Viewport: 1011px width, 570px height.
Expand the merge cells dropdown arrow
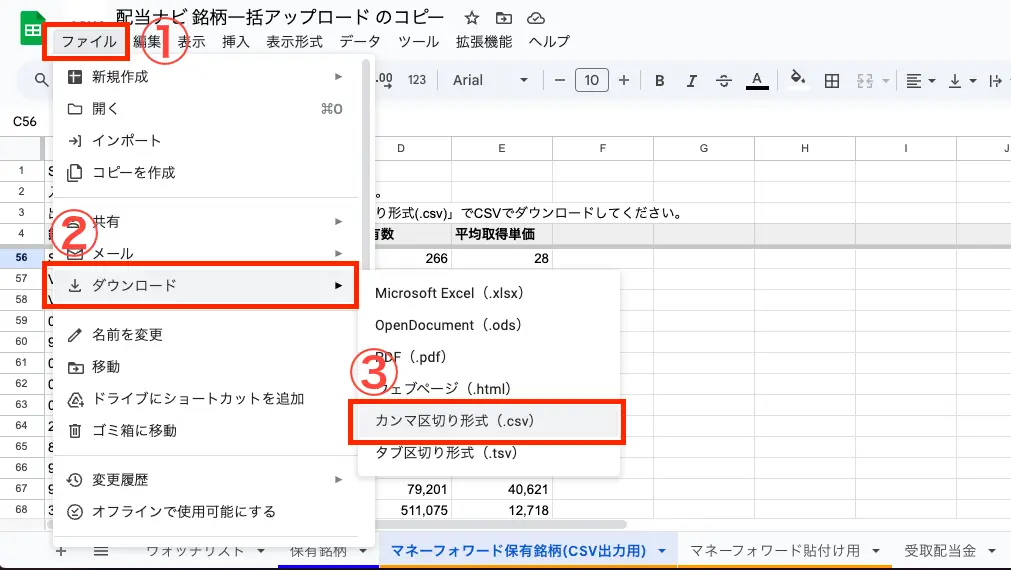(x=886, y=81)
